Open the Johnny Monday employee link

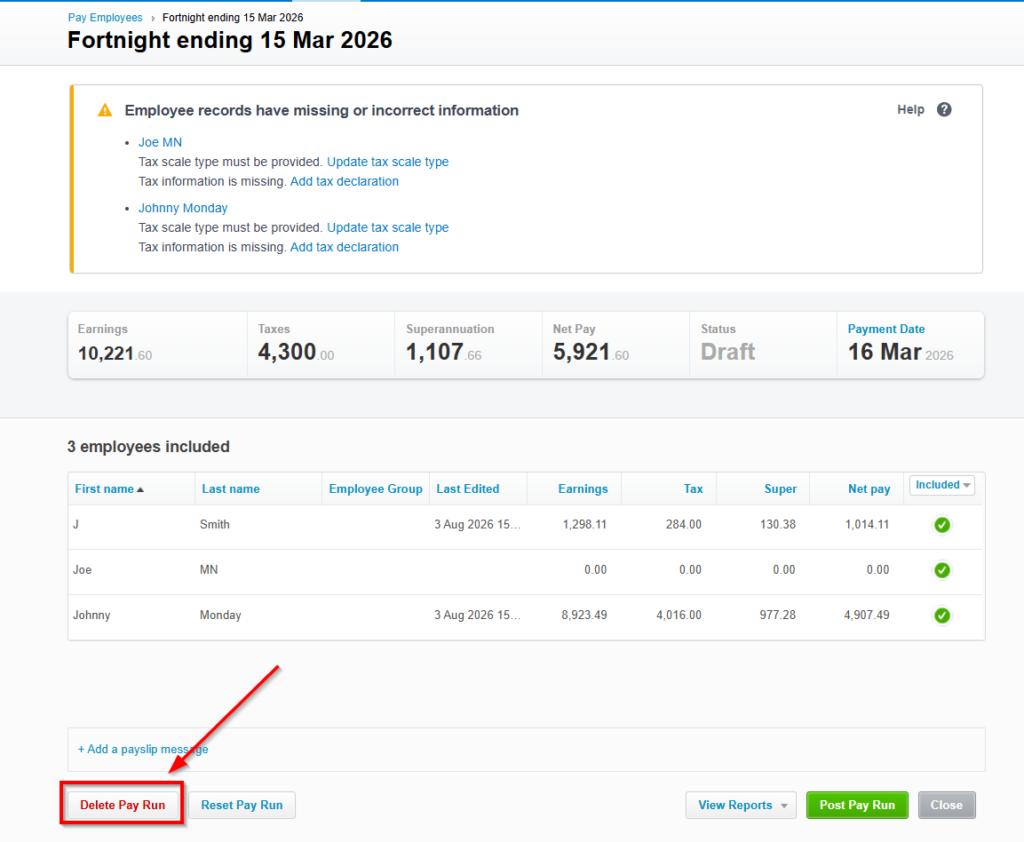pos(183,208)
